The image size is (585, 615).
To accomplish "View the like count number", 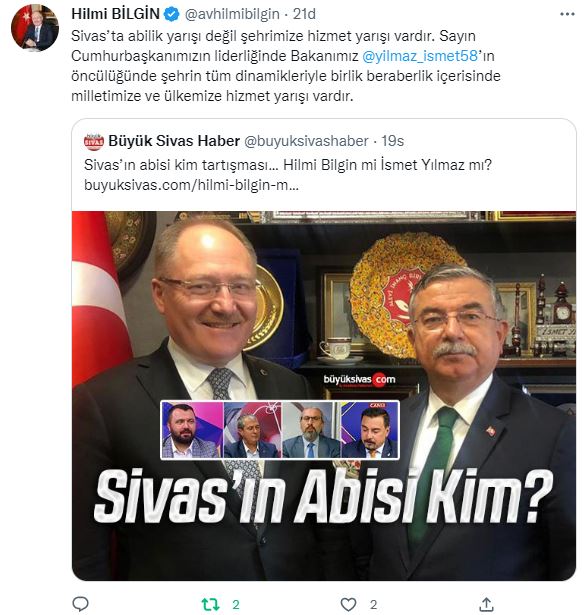I will (x=374, y=604).
